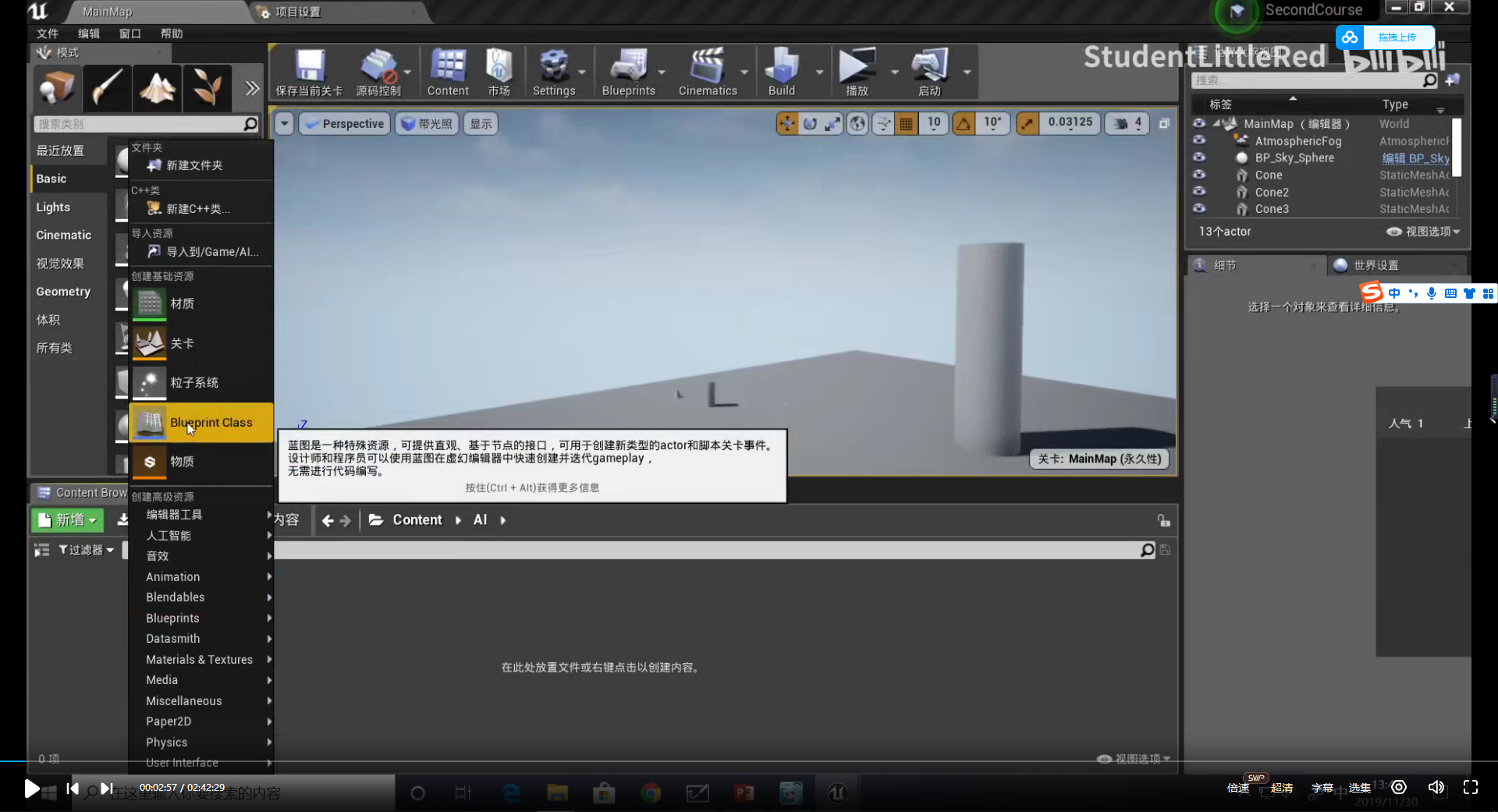Viewport: 1498px width, 812px height.
Task: Click Content Browser import icon
Action: (122, 519)
